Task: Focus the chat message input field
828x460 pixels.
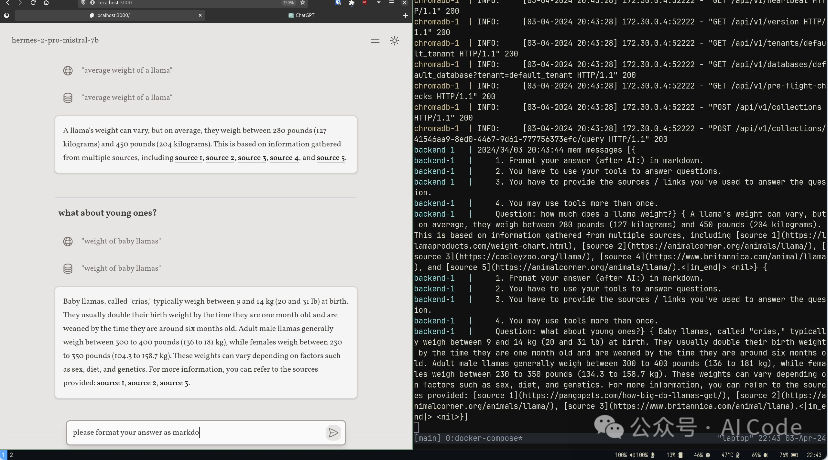Action: (x=195, y=432)
